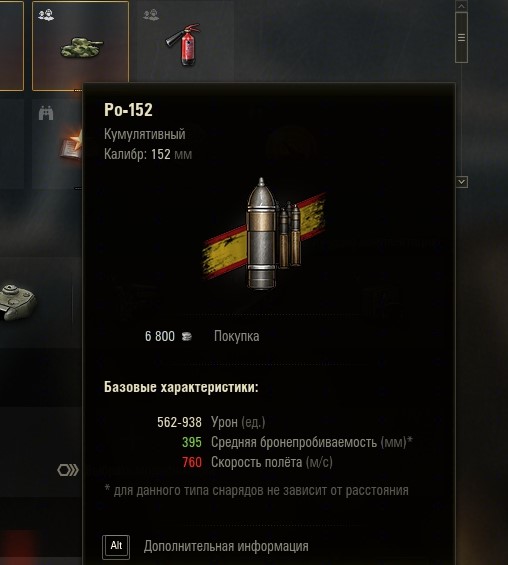Screen dimensions: 508x565
Task: Click the Alt key badge
Action: click(116, 547)
